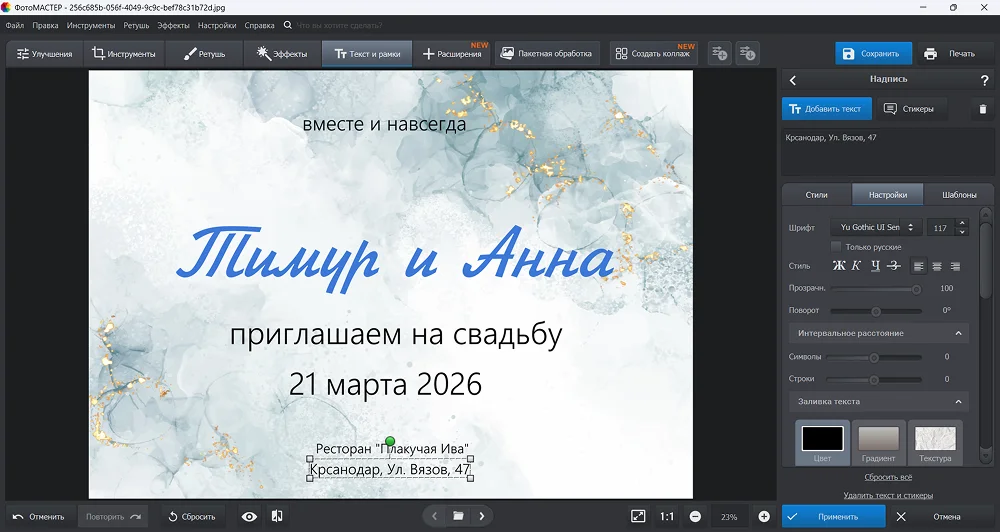
Task: Collapse the Интервальное расстояние section
Action: tap(958, 333)
